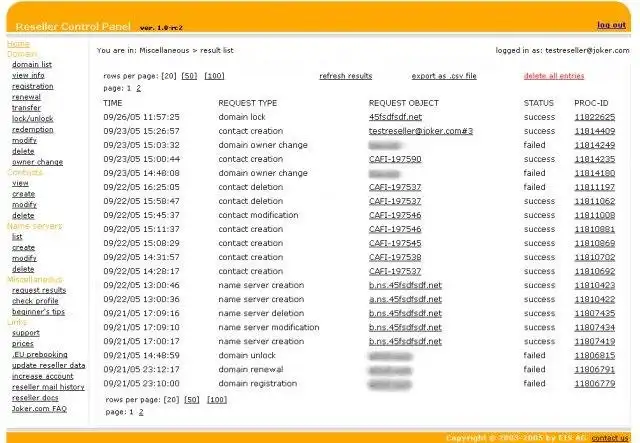
Task: Open the reseller mail history page
Action: tap(48, 387)
